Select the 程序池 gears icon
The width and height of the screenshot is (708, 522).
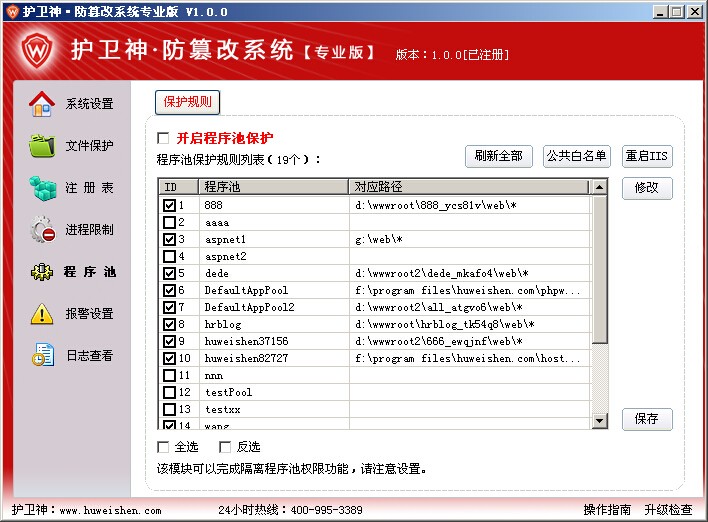[x=42, y=271]
